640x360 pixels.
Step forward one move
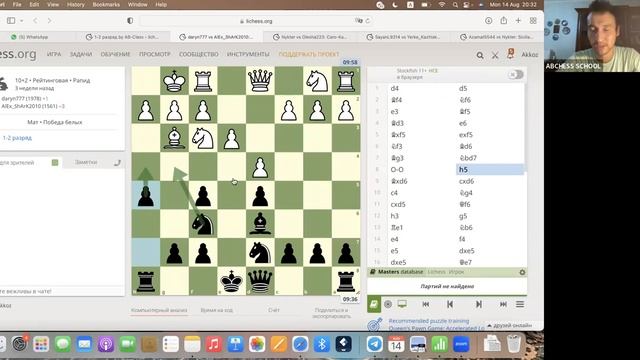coord(479,304)
